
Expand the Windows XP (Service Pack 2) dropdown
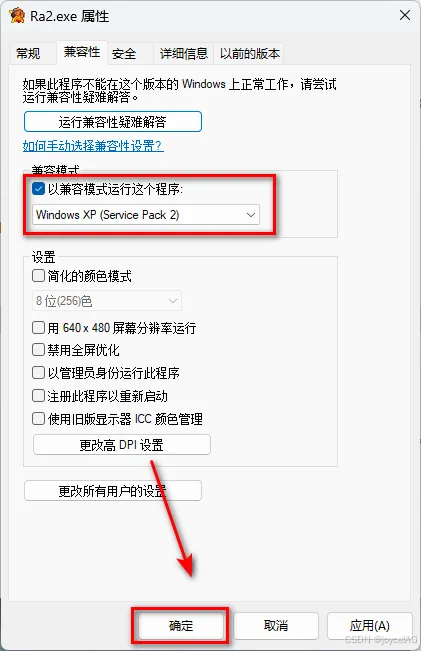click(146, 215)
